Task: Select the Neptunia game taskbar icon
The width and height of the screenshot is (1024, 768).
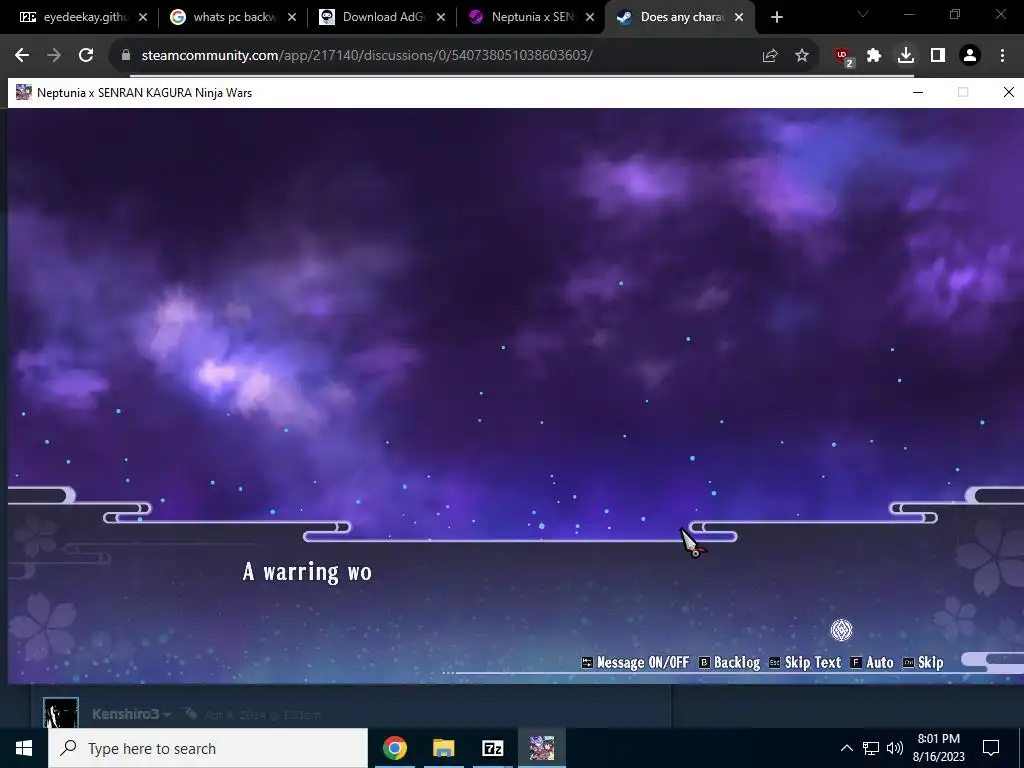Action: [541, 748]
